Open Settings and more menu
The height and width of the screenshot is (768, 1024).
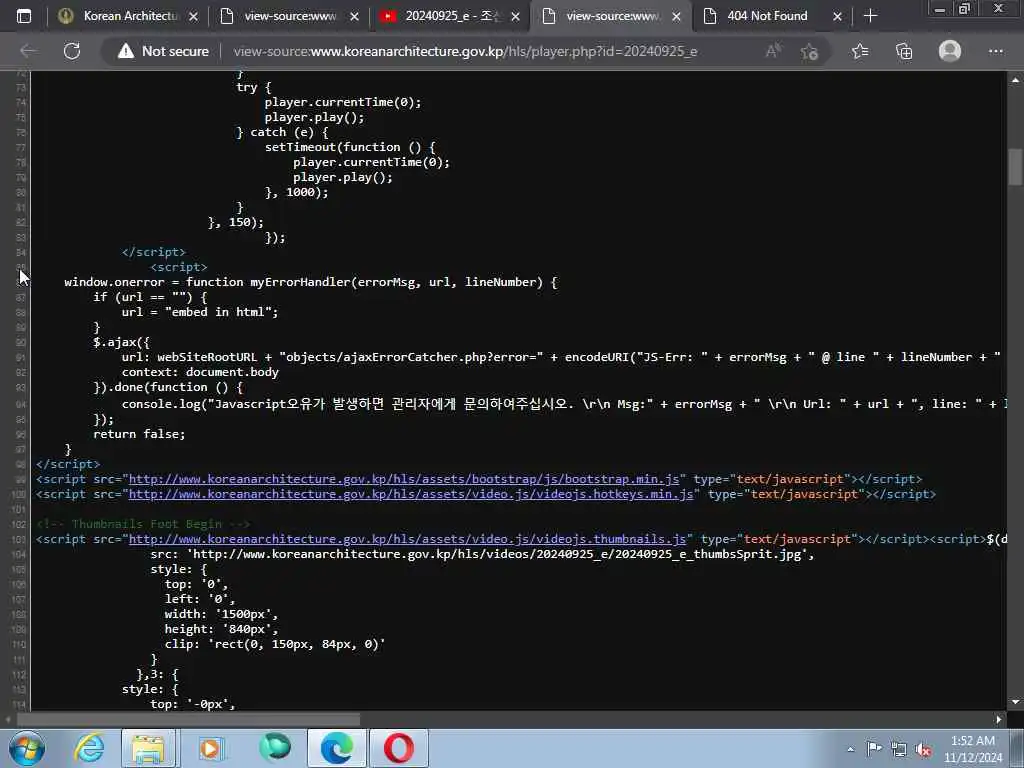[996, 51]
